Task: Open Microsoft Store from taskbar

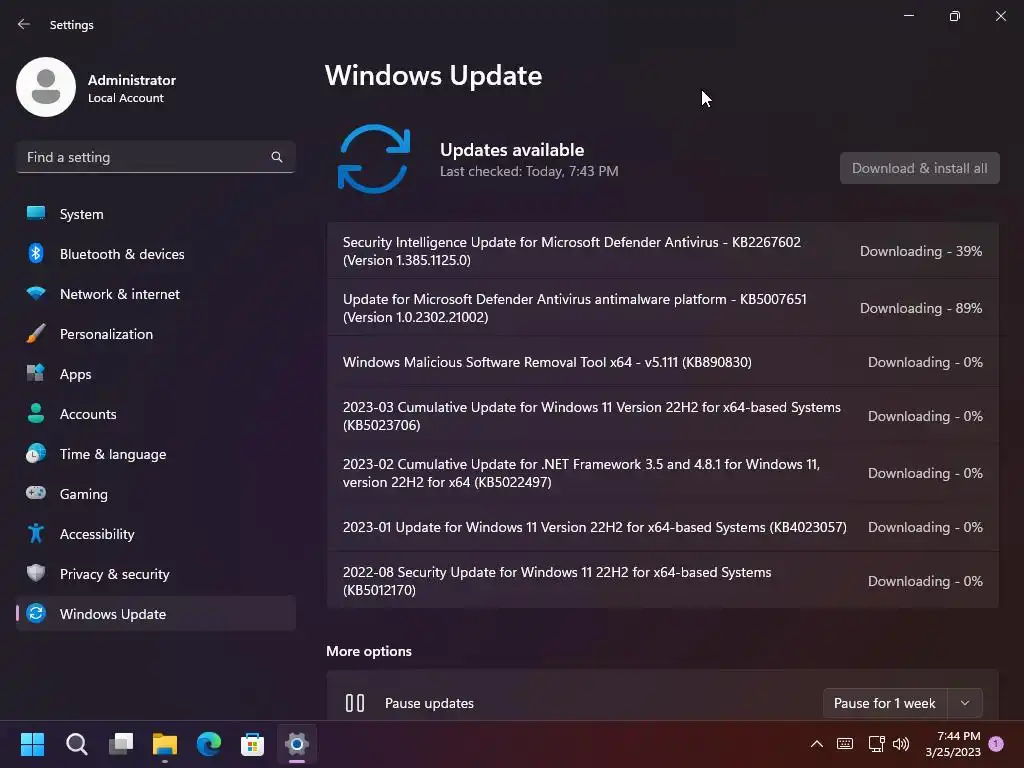Action: click(x=253, y=744)
